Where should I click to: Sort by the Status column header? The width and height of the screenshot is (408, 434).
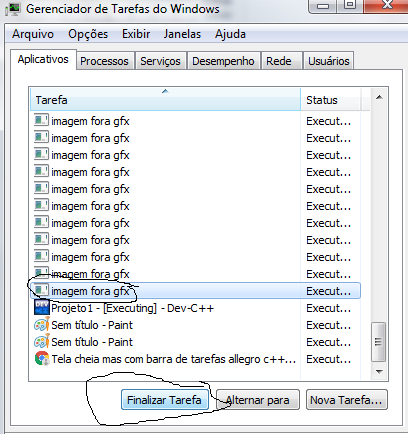[330, 99]
